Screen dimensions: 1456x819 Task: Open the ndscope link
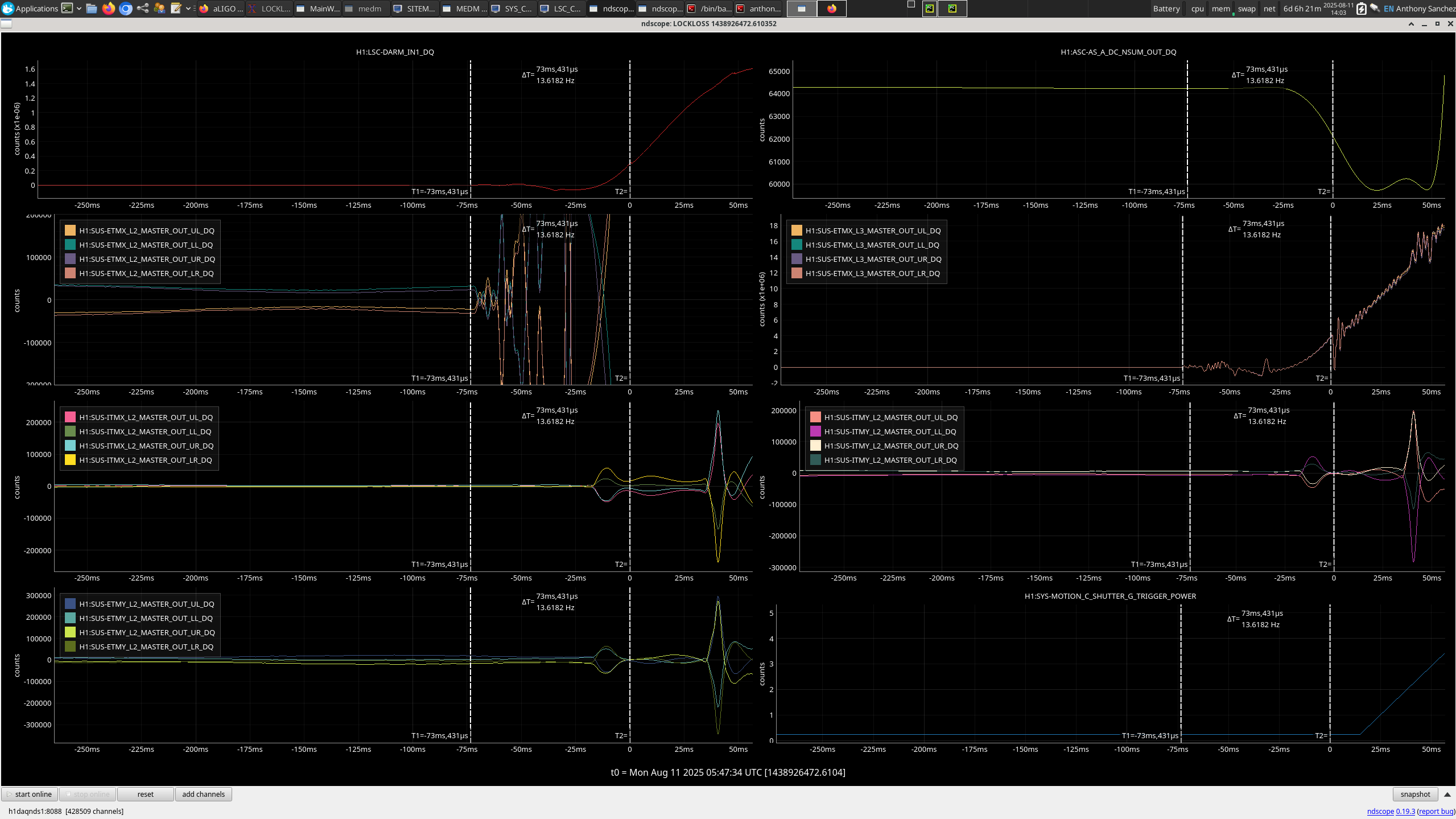pos(1380,811)
